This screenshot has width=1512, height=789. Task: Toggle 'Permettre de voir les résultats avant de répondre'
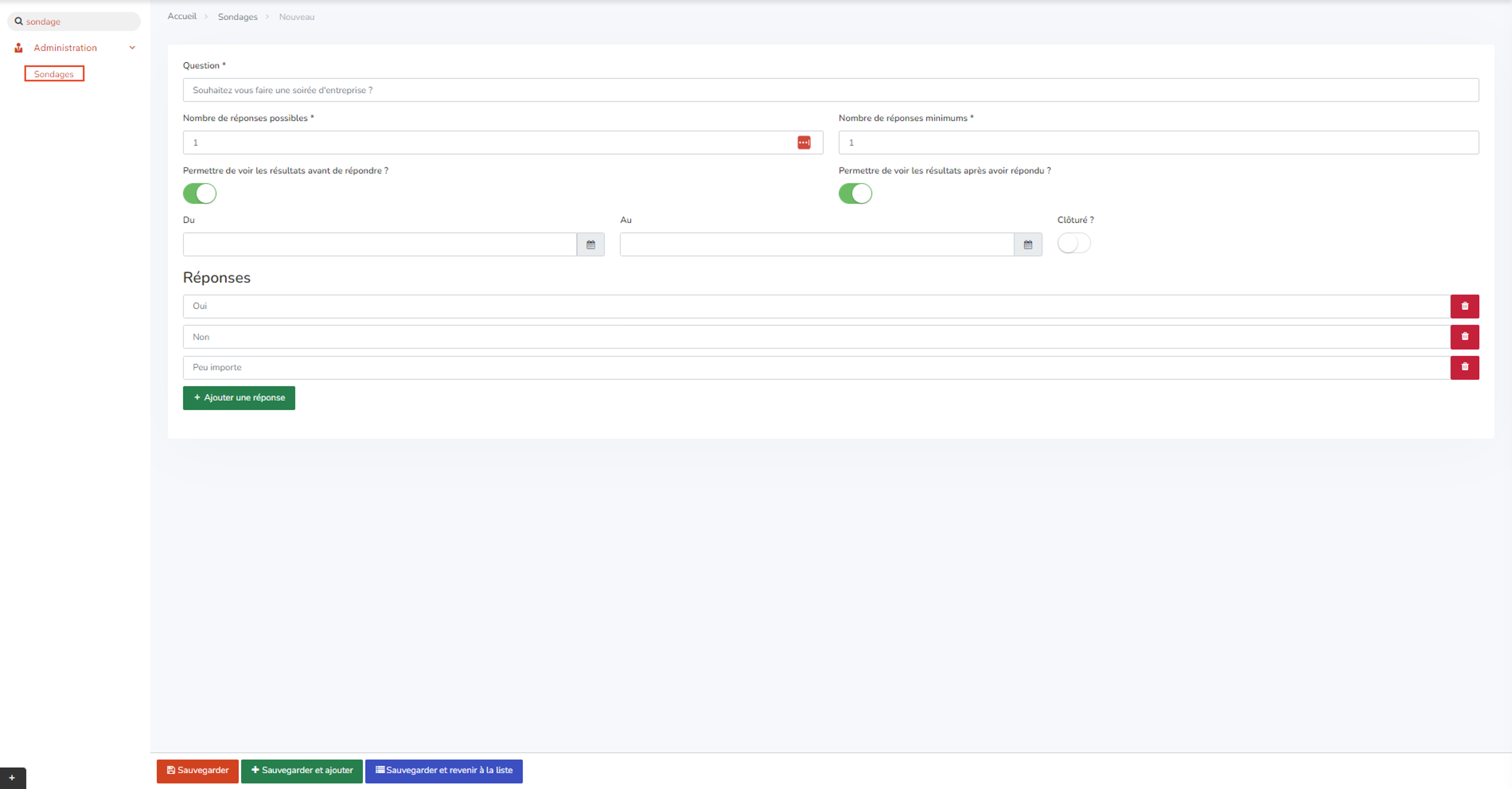pyautogui.click(x=199, y=193)
